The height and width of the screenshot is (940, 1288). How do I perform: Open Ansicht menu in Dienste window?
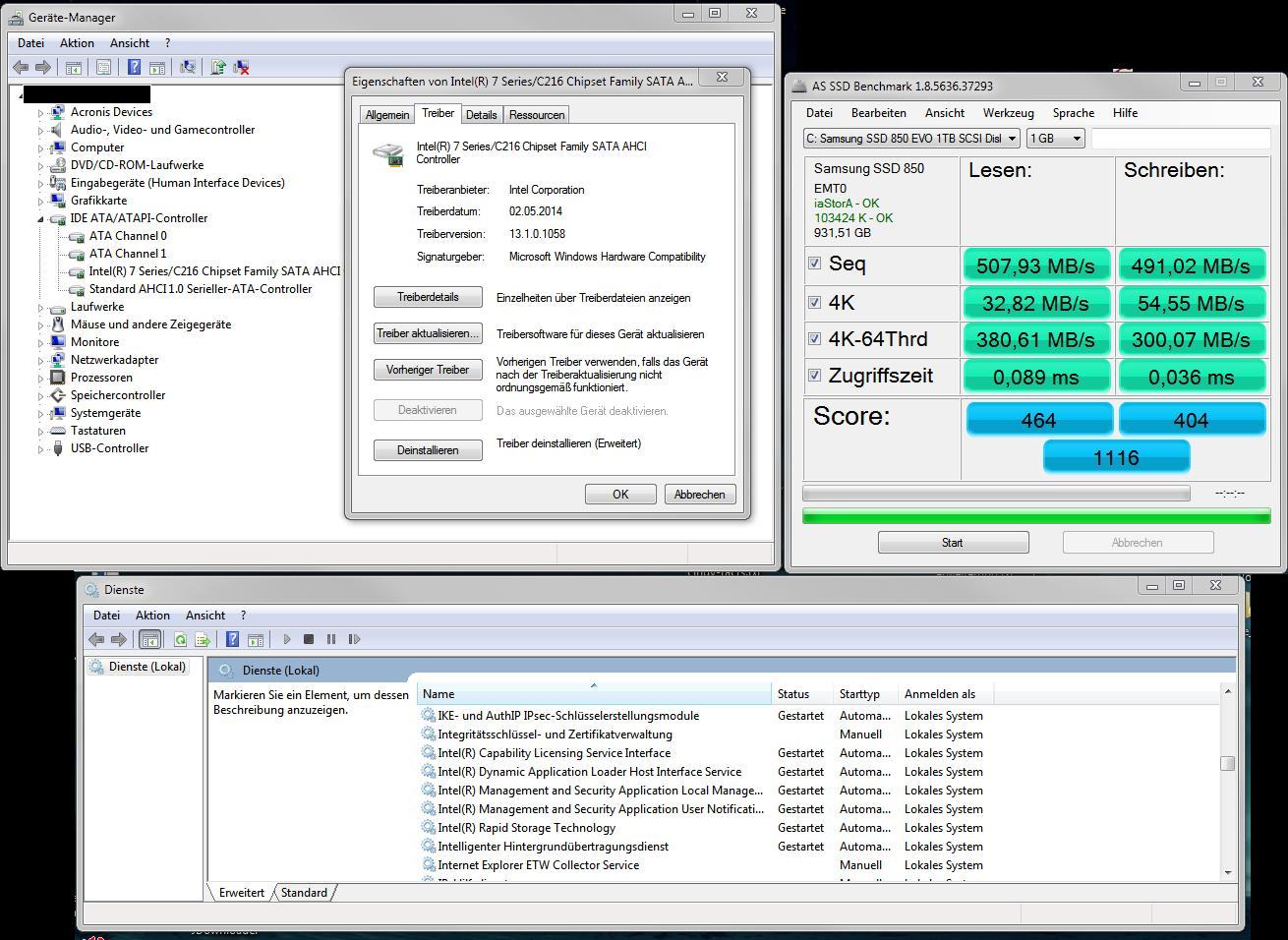(x=205, y=616)
